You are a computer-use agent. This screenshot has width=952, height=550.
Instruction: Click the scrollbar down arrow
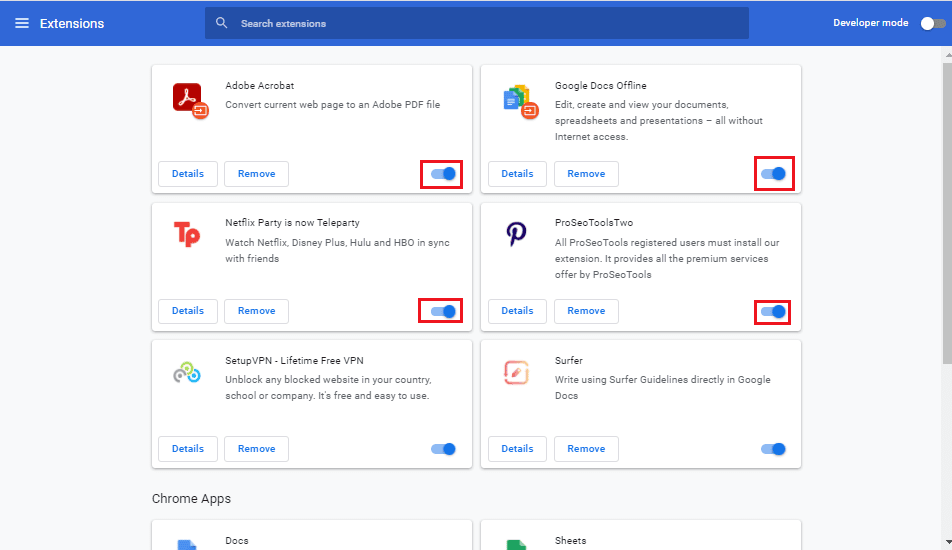click(x=948, y=542)
